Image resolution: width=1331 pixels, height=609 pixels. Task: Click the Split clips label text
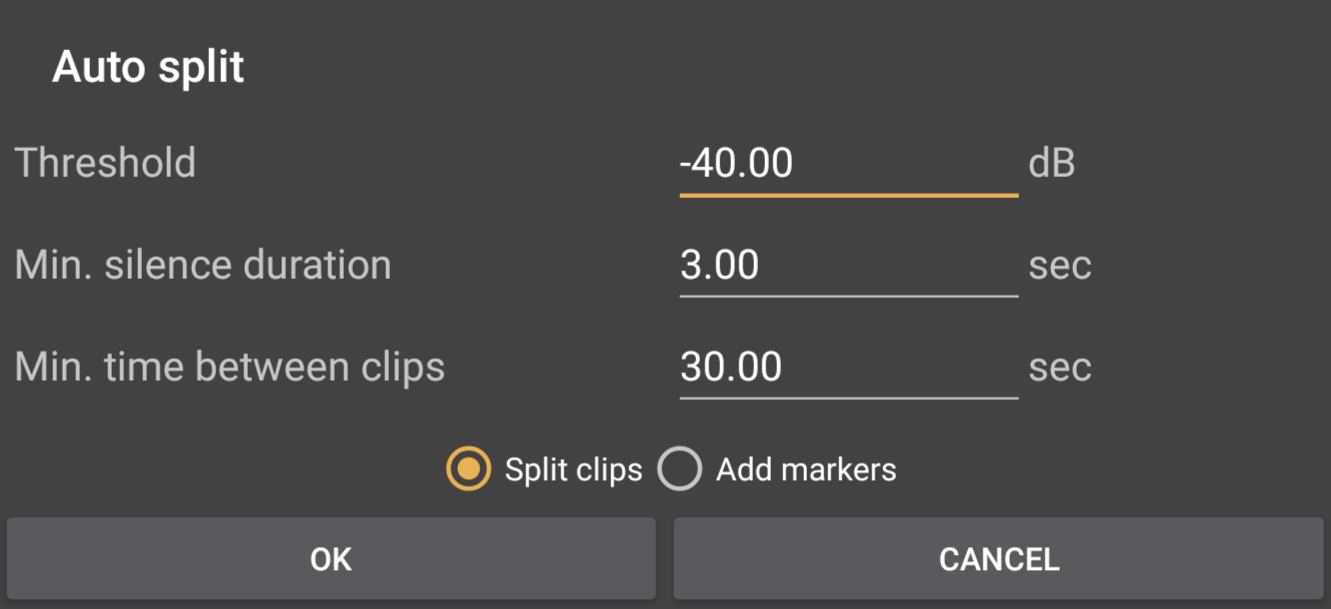point(573,470)
